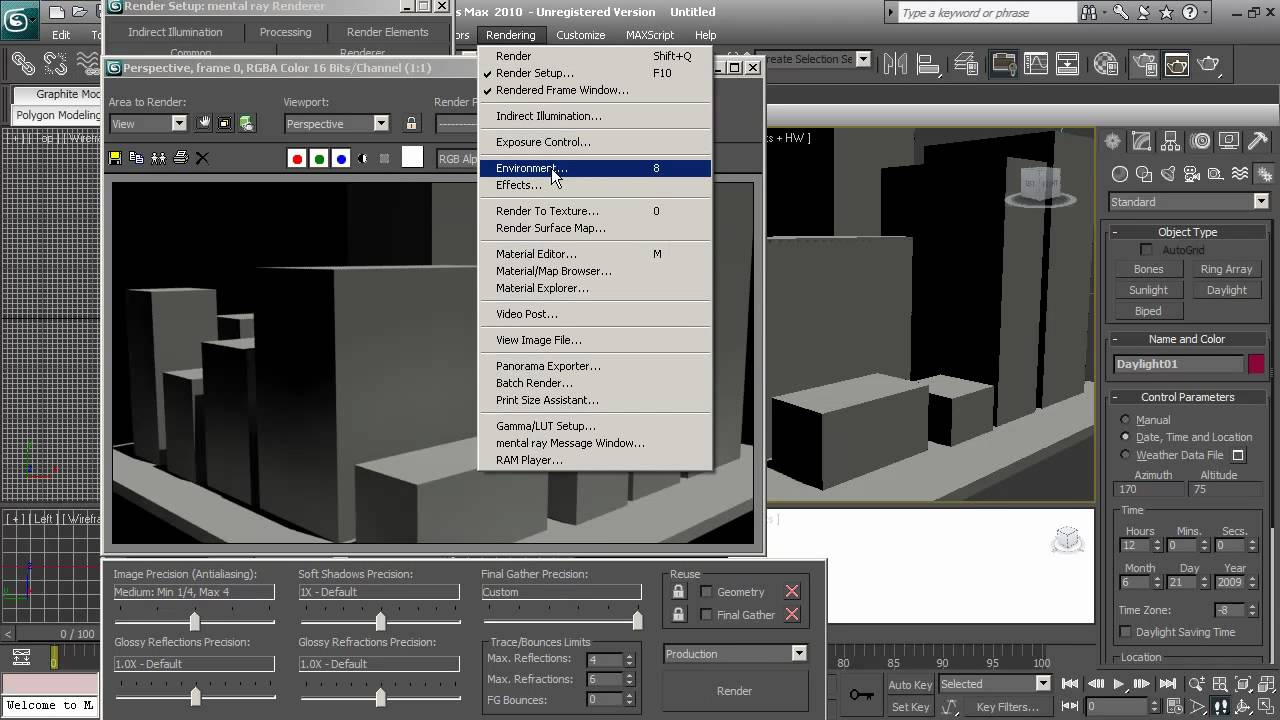Select the Helpers category tape icon
Image resolution: width=1280 pixels, height=720 pixels.
tap(1216, 174)
